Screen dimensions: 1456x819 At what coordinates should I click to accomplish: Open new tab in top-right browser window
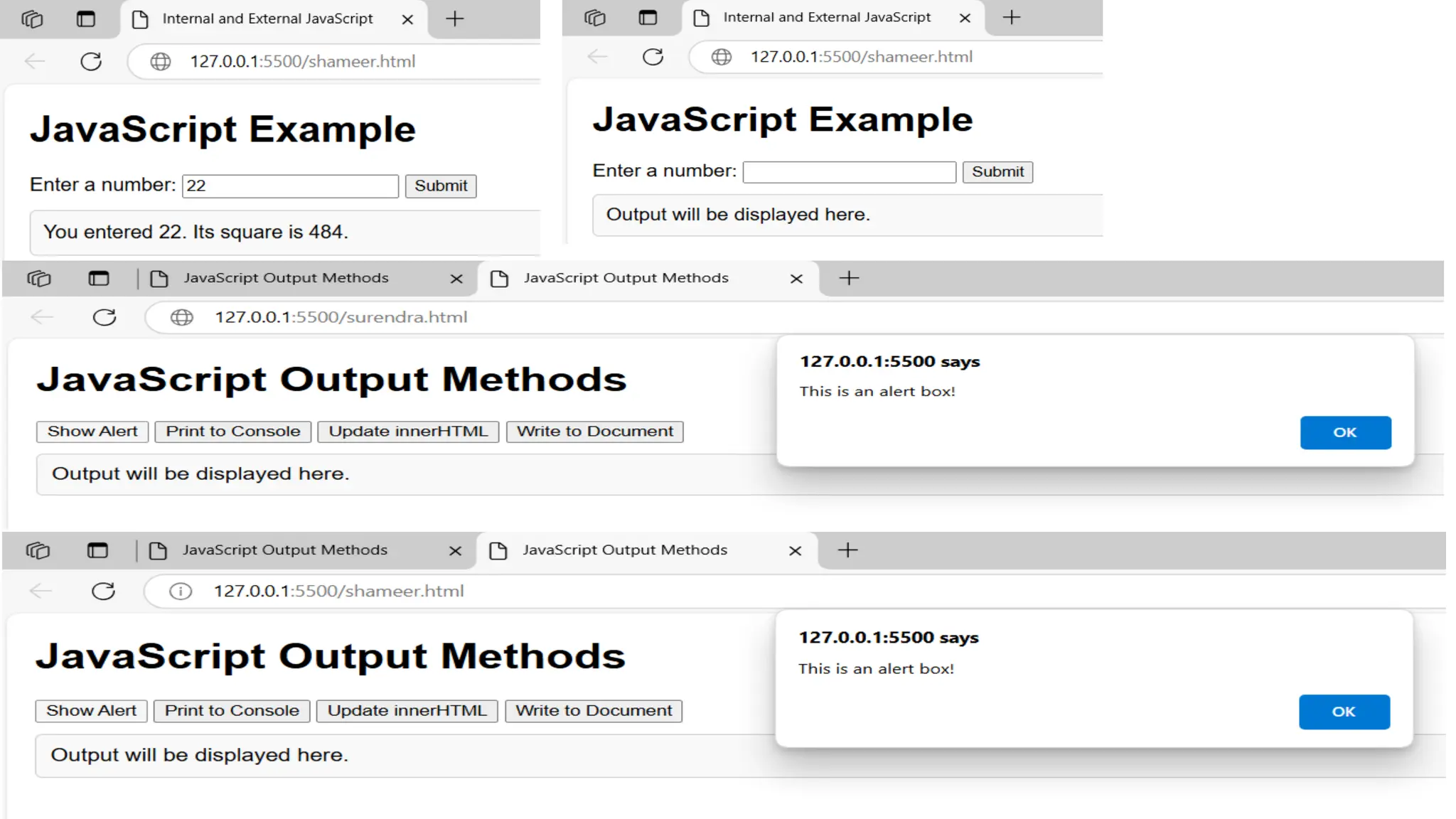pyautogui.click(x=1011, y=18)
